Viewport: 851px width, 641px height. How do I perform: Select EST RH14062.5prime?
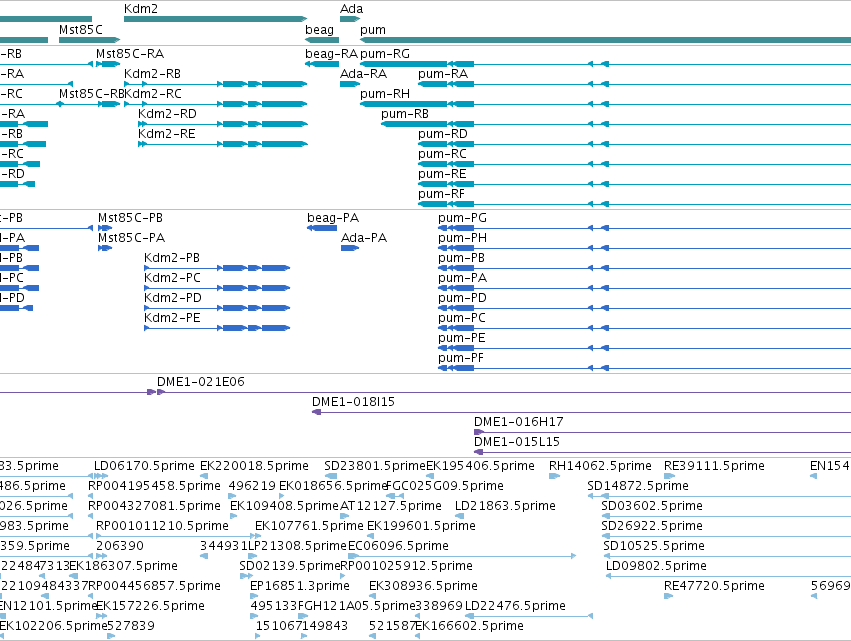pyautogui.click(x=600, y=466)
